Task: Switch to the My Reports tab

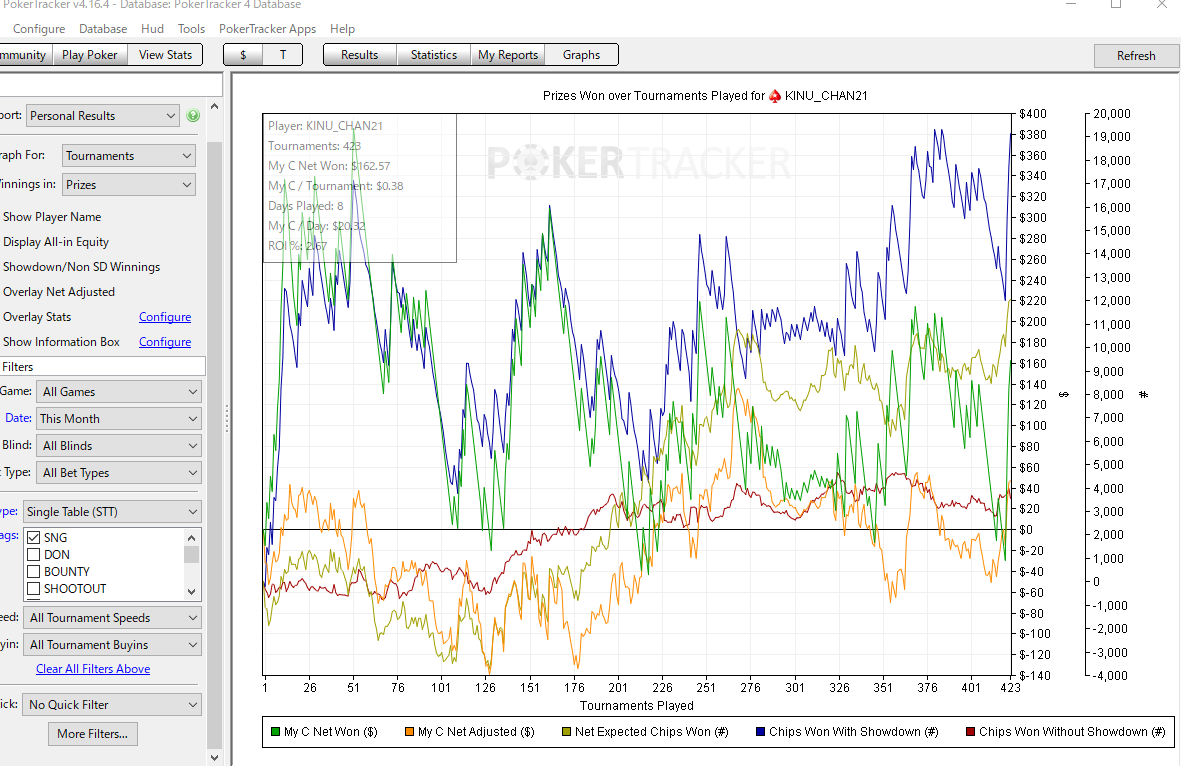Action: tap(508, 55)
